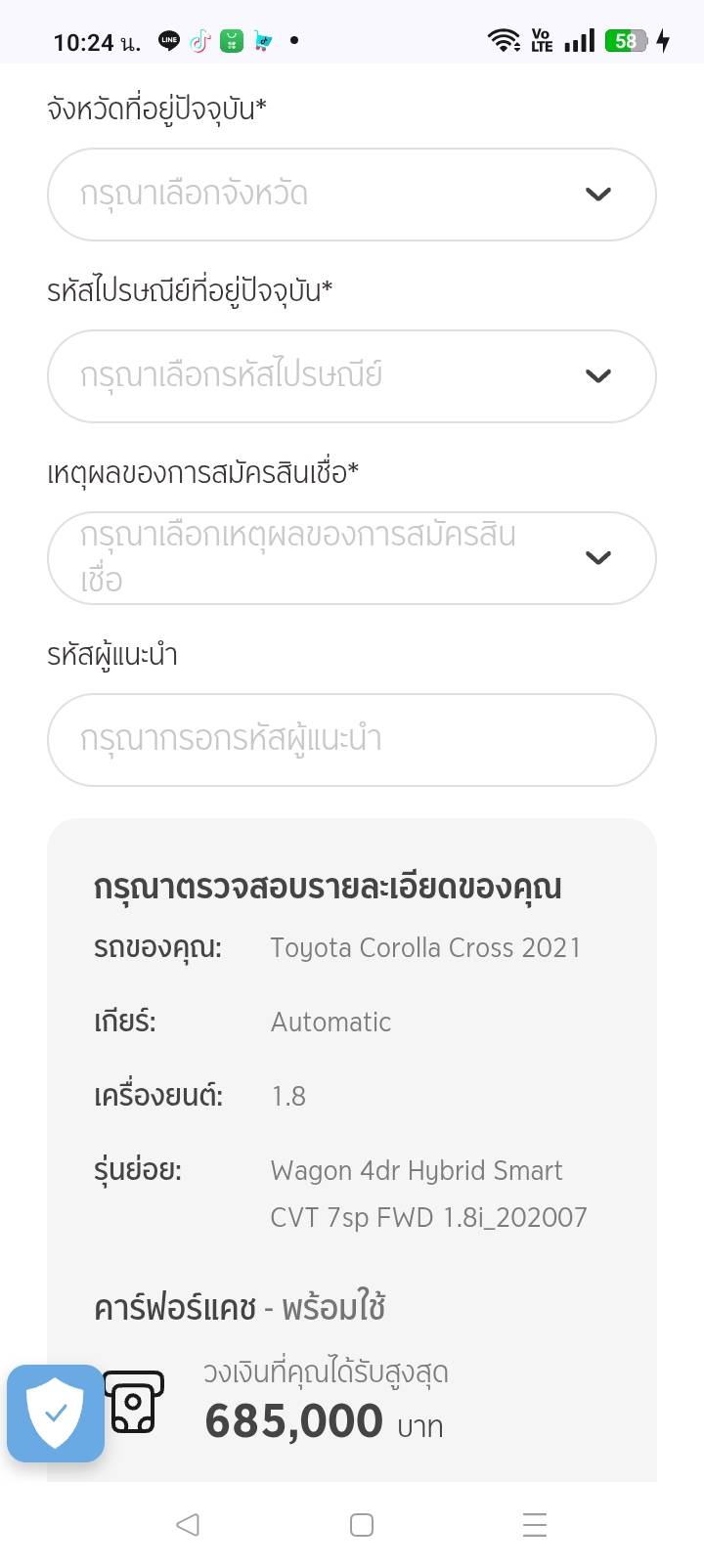Tap the Wi-Fi signal icon in status bar
Screen dimensions: 704x1568
point(504,41)
